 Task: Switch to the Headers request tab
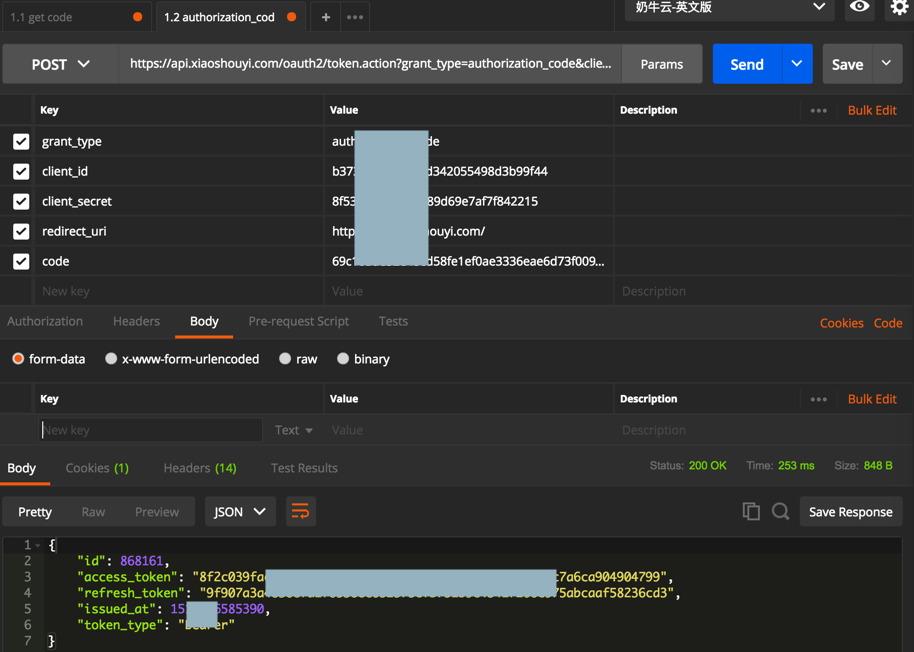(136, 321)
